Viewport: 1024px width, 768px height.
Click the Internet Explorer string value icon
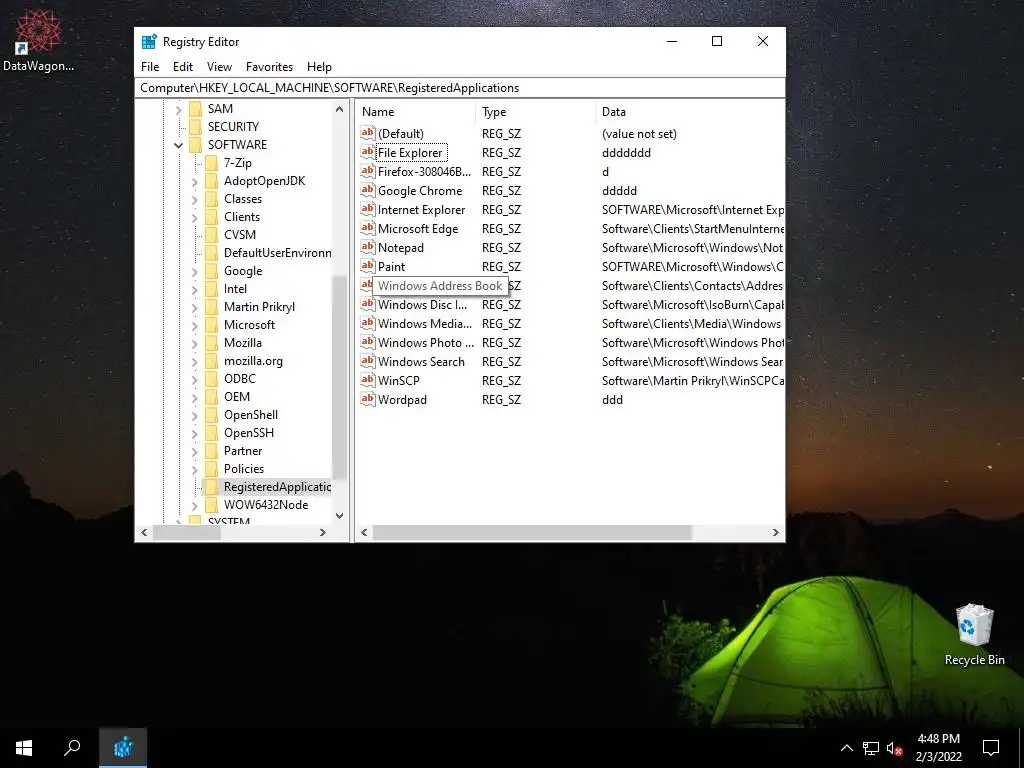368,209
